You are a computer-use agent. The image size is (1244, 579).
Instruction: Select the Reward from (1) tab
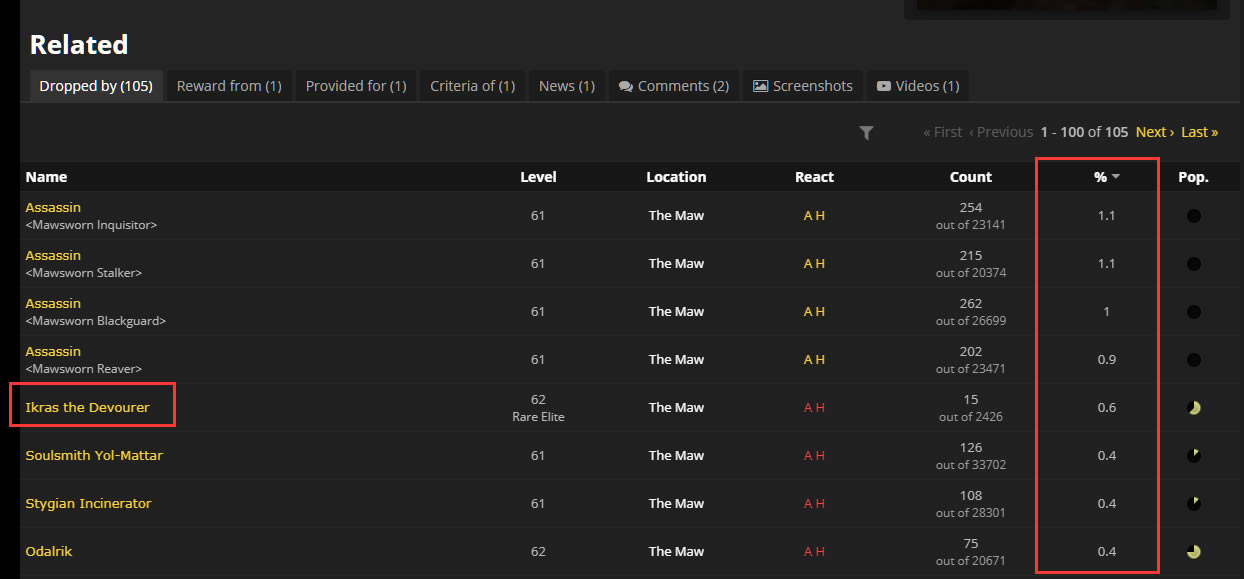[x=229, y=86]
